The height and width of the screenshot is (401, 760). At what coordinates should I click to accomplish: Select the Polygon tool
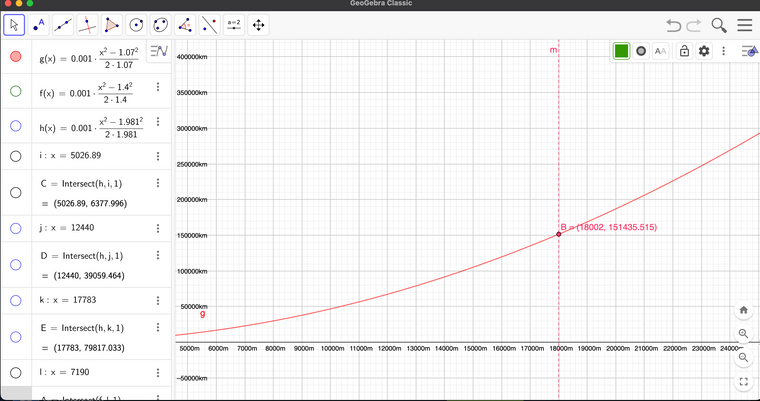[x=112, y=24]
